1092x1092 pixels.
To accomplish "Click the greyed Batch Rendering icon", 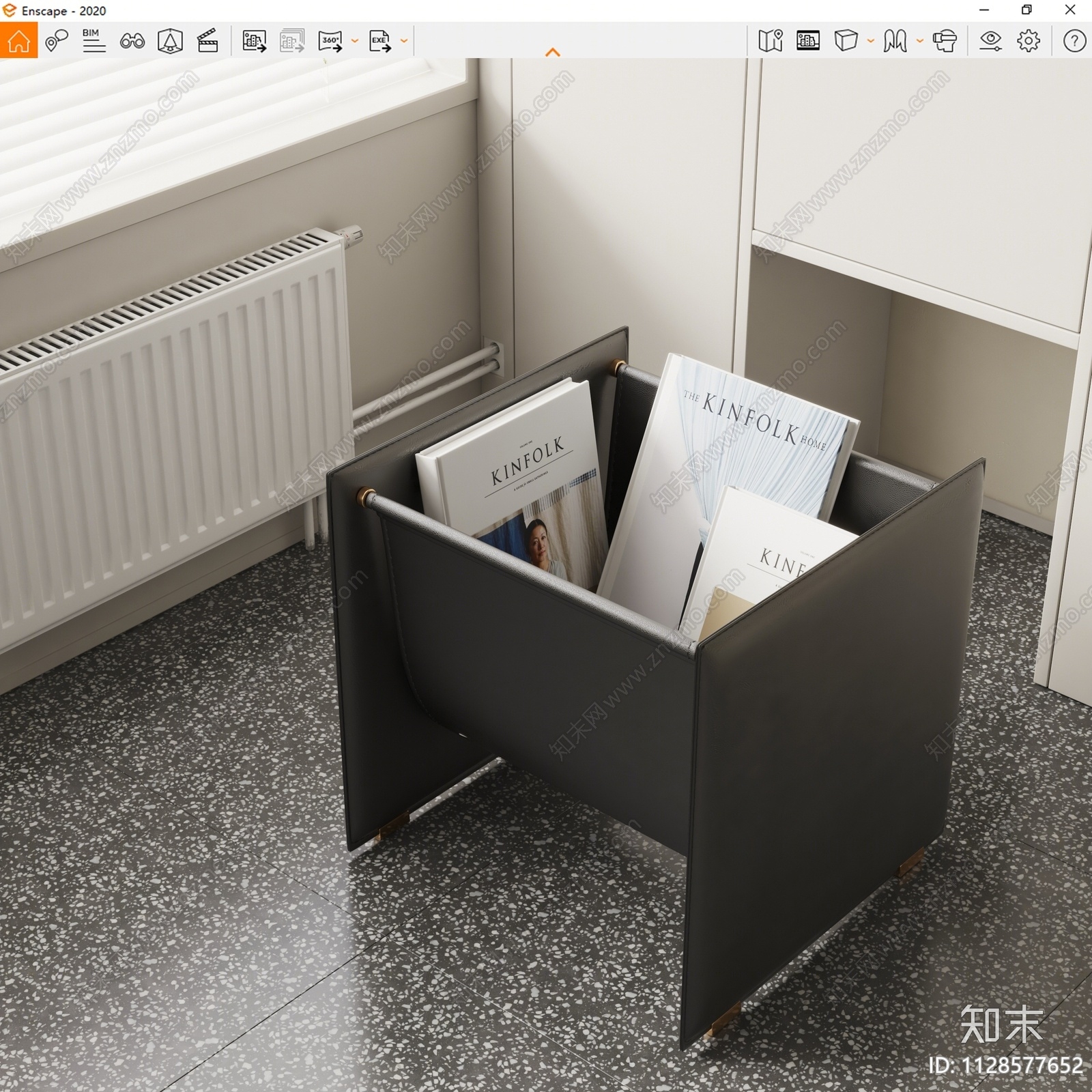I will [291, 41].
